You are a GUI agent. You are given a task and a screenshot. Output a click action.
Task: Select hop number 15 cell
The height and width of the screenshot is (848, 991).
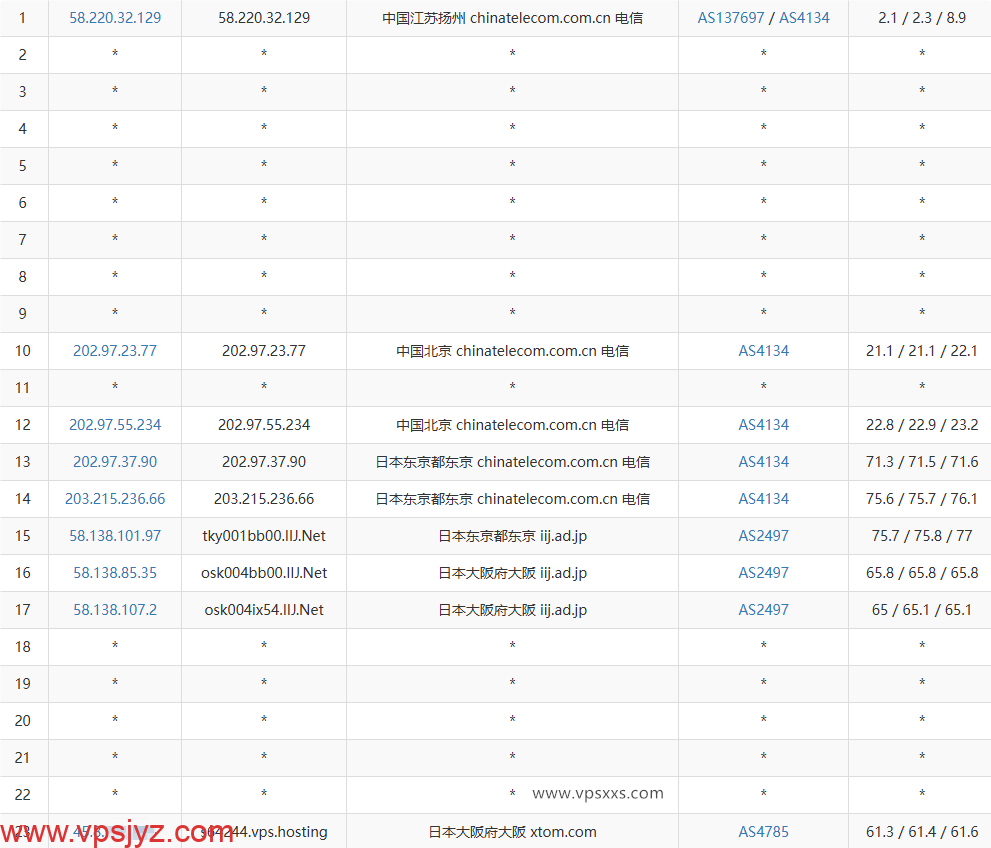(x=23, y=536)
